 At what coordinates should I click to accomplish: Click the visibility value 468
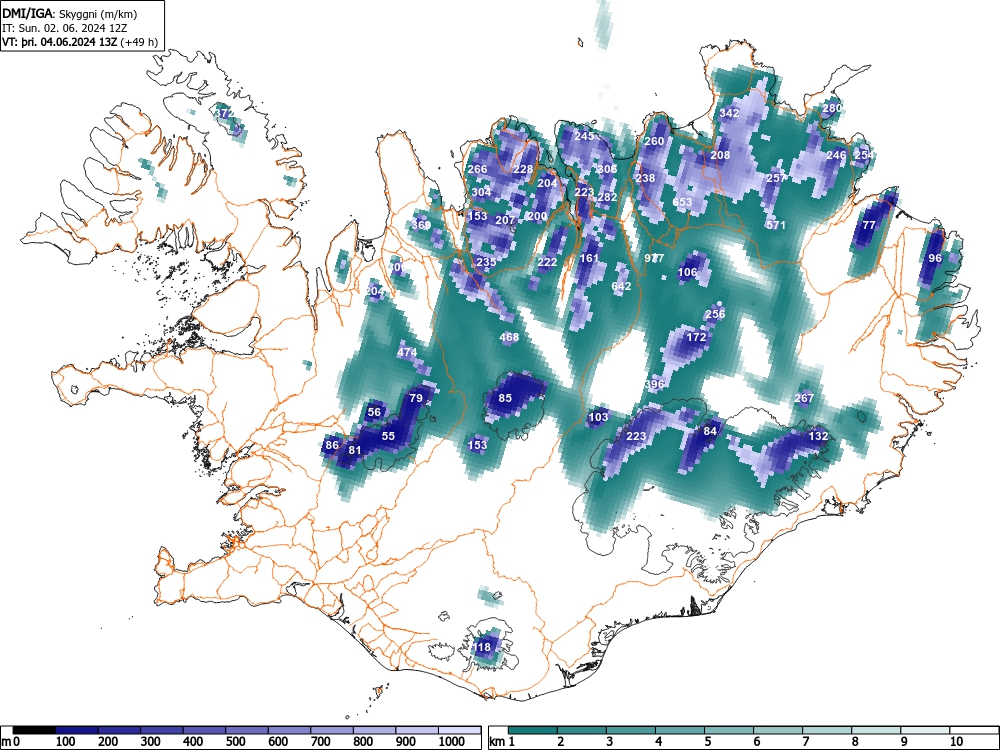point(510,337)
